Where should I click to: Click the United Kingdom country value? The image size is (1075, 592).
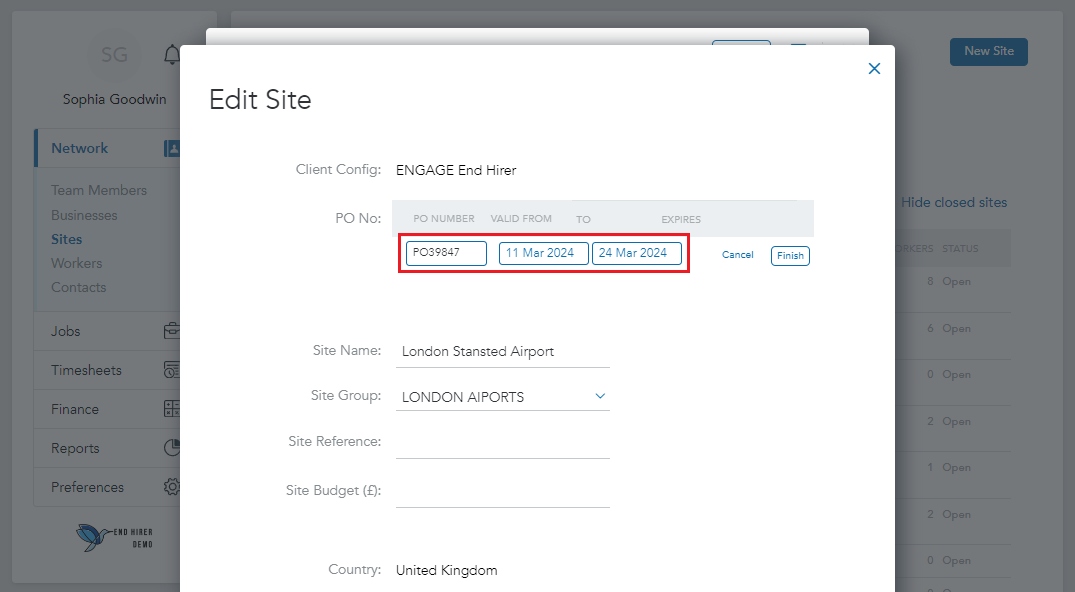tap(446, 571)
